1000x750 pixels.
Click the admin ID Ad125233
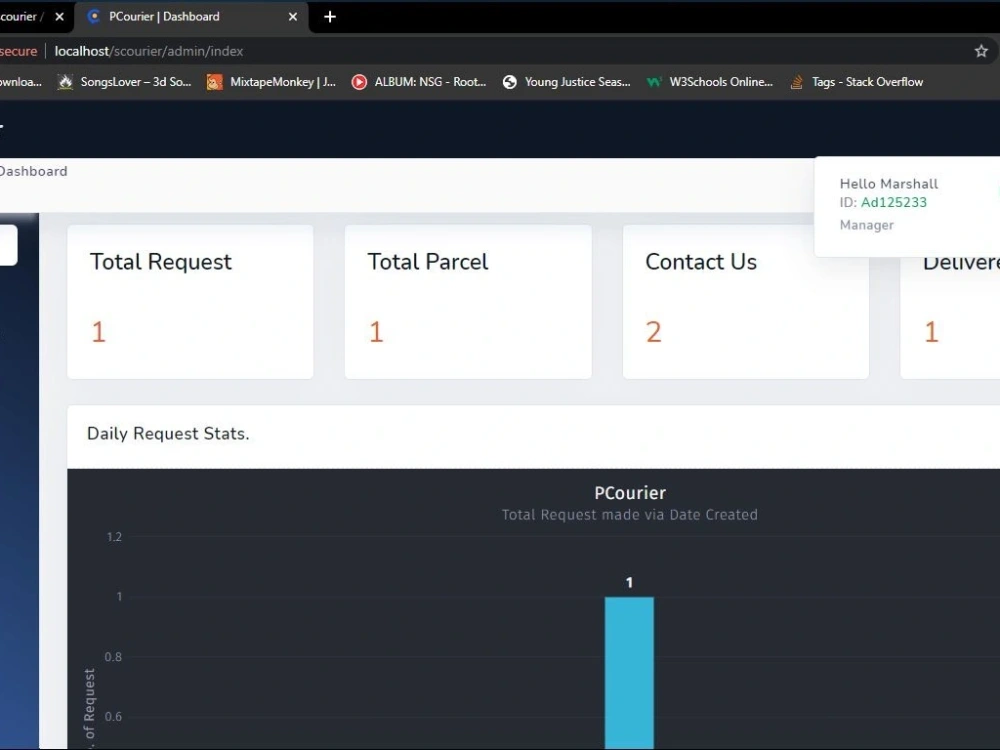(x=893, y=202)
